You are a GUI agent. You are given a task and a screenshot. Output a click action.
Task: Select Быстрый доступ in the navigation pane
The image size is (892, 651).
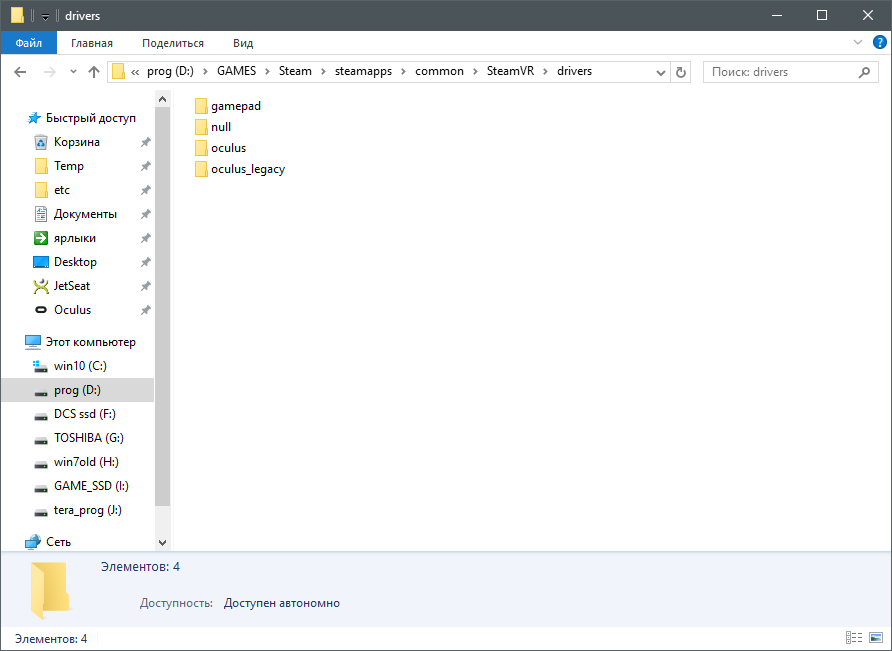tap(90, 118)
